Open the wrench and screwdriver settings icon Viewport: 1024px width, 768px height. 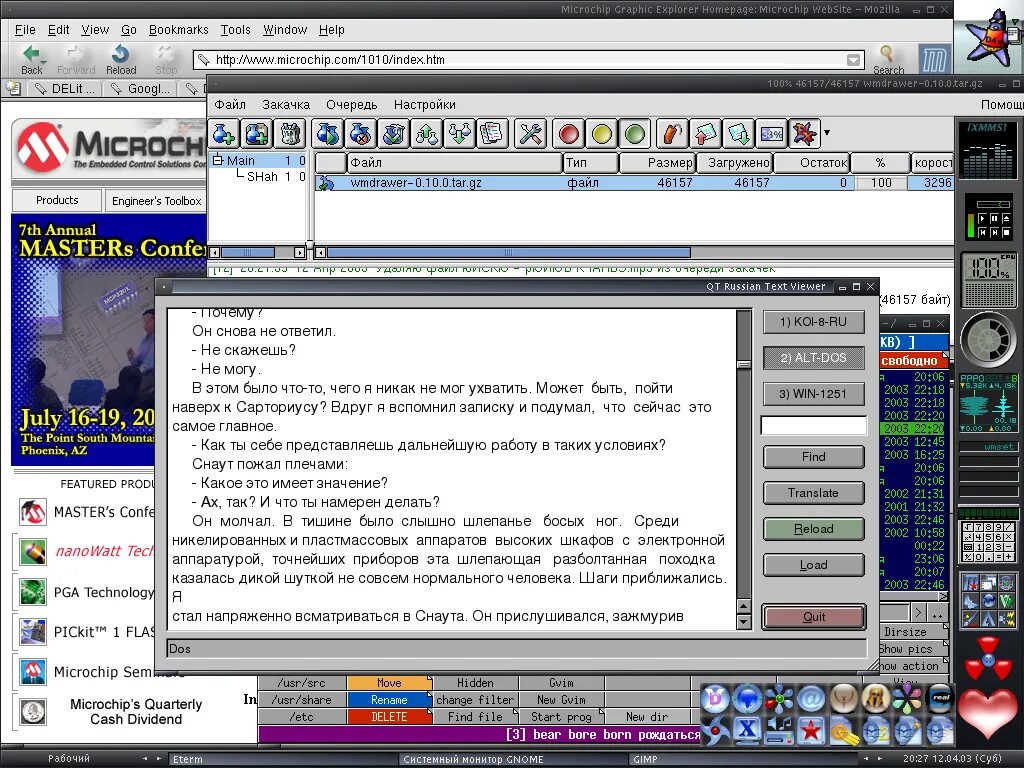tap(530, 135)
